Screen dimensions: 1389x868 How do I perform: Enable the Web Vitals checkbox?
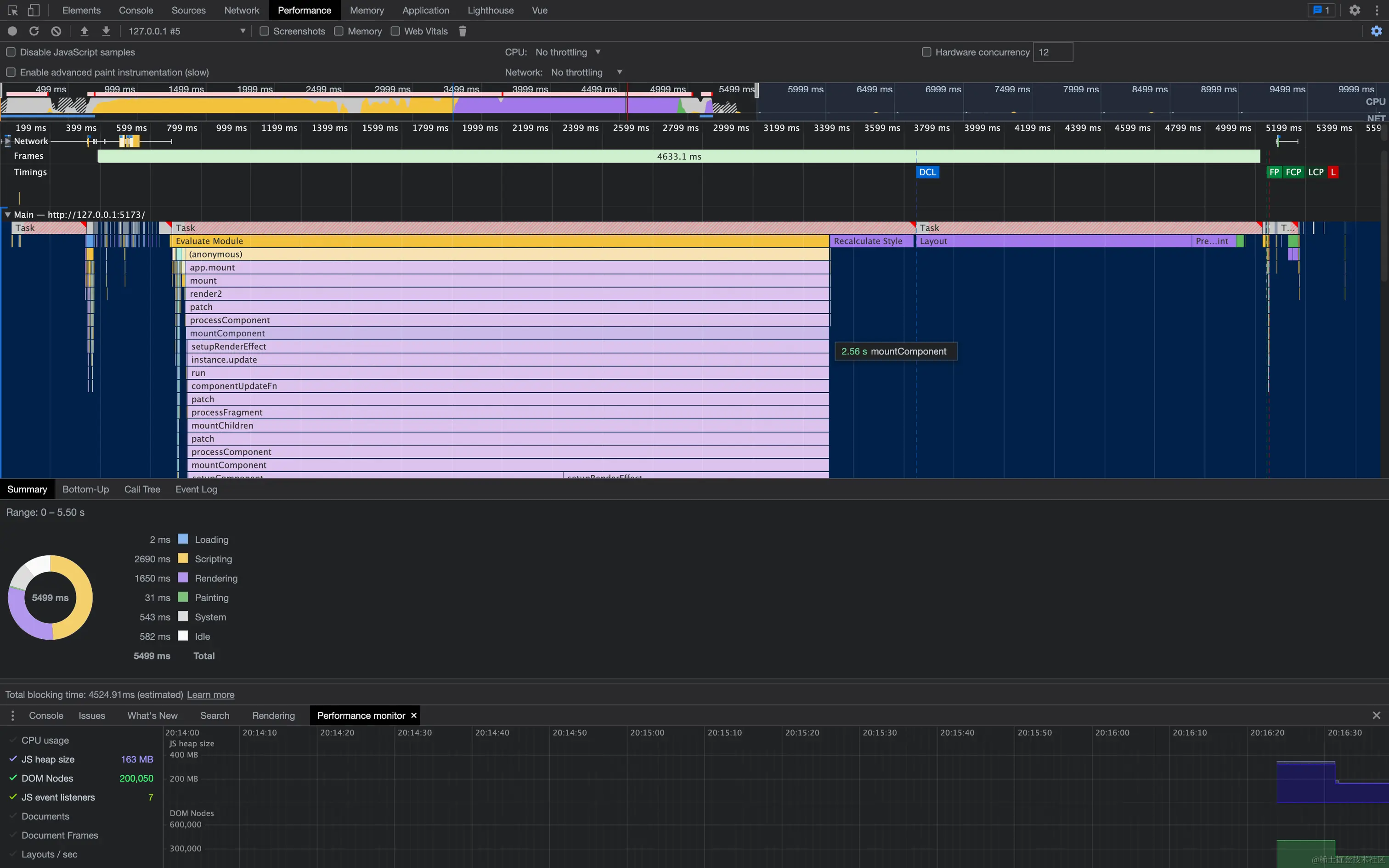pos(395,31)
